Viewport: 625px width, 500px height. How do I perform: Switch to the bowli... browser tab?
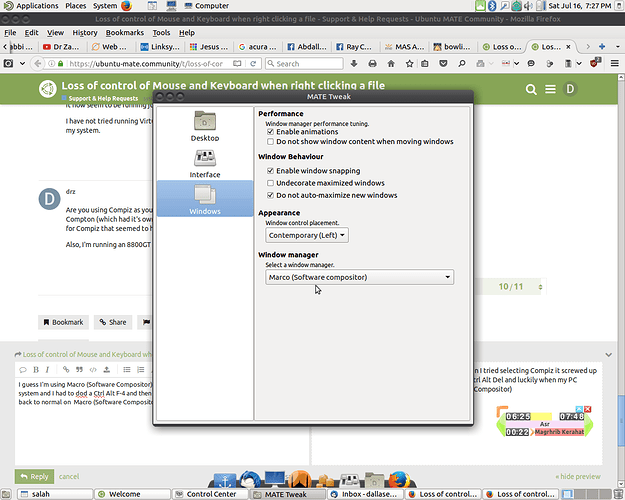click(x=453, y=47)
